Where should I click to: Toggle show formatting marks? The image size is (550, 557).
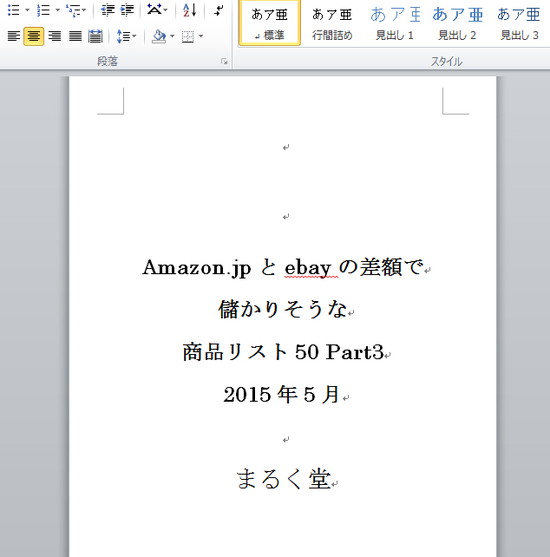click(x=219, y=10)
